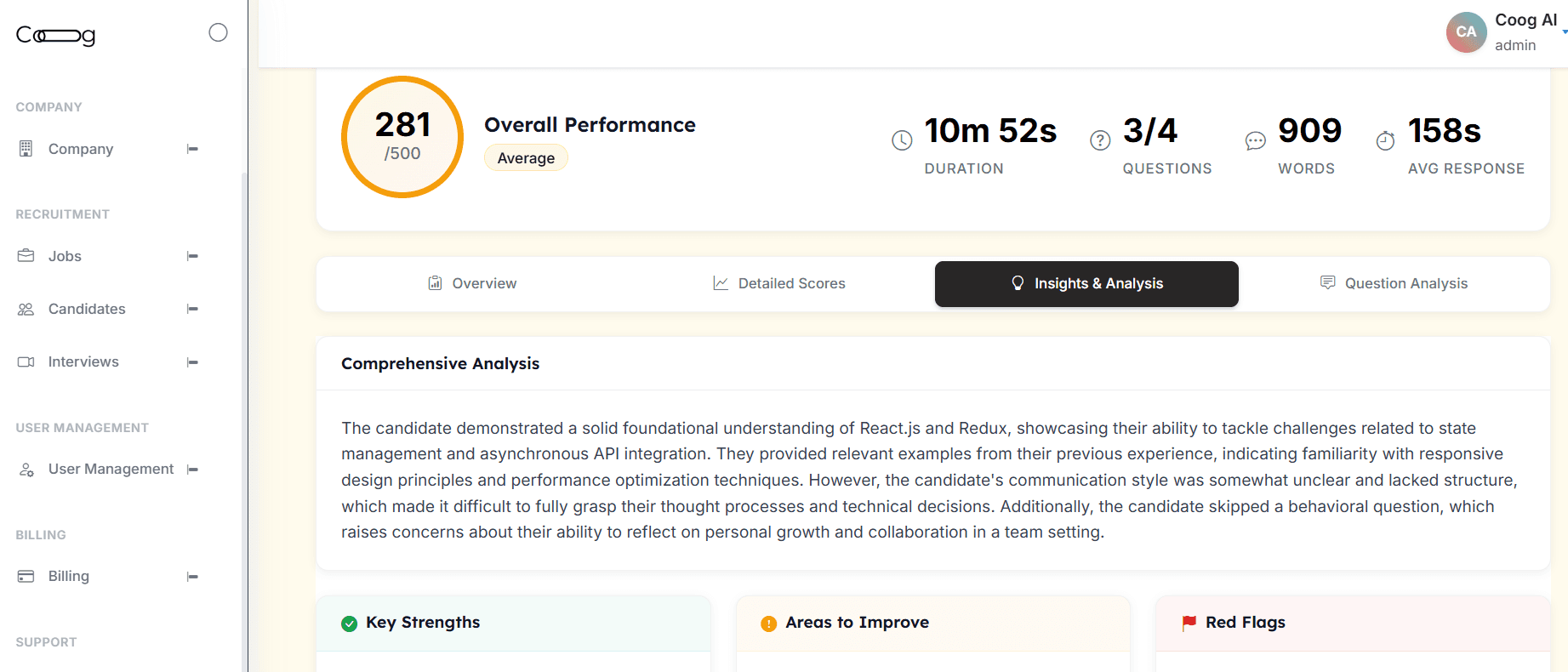Viewport: 1568px width, 672px height.
Task: Toggle the sidebar pin radio circle
Action: point(218,32)
